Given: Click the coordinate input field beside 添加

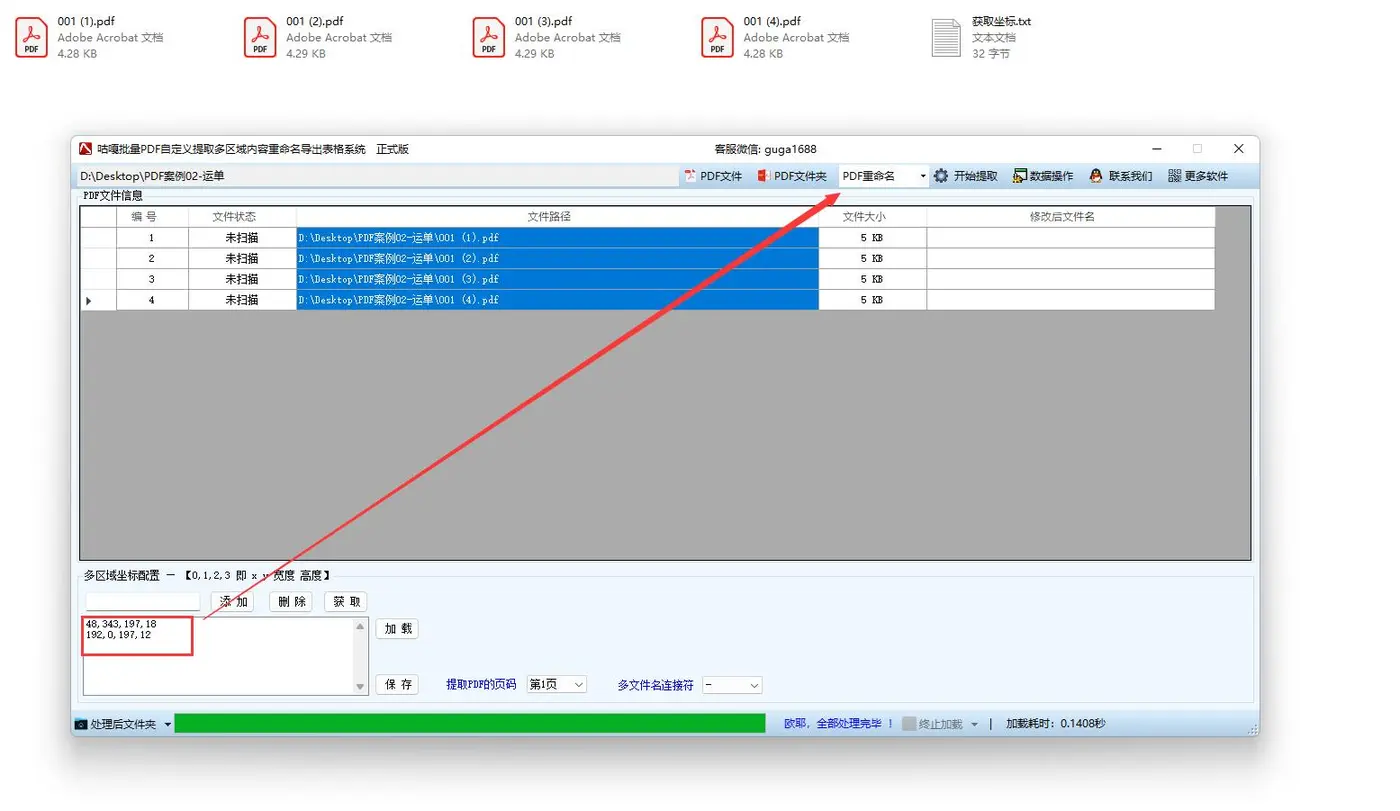Looking at the screenshot, I should (x=143, y=602).
